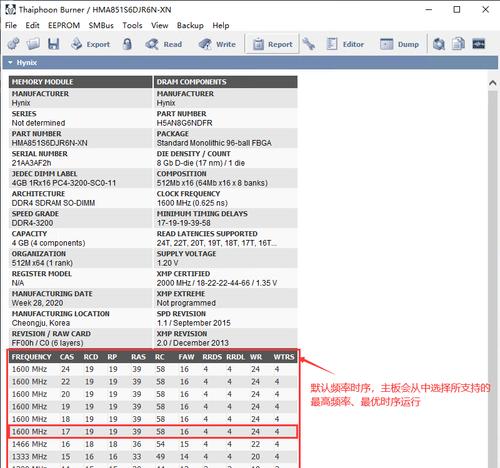Open the View menu
This screenshot has height=468, width=500.
tap(160, 25)
